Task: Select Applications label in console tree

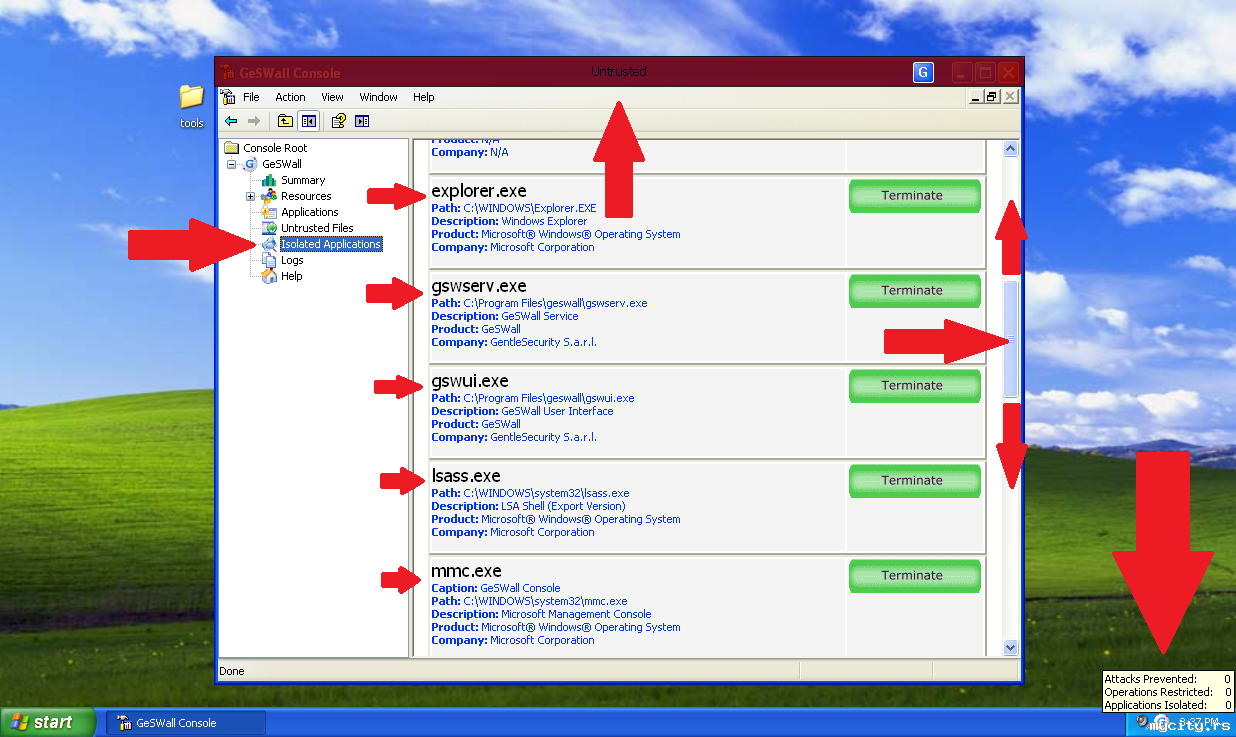Action: (310, 212)
